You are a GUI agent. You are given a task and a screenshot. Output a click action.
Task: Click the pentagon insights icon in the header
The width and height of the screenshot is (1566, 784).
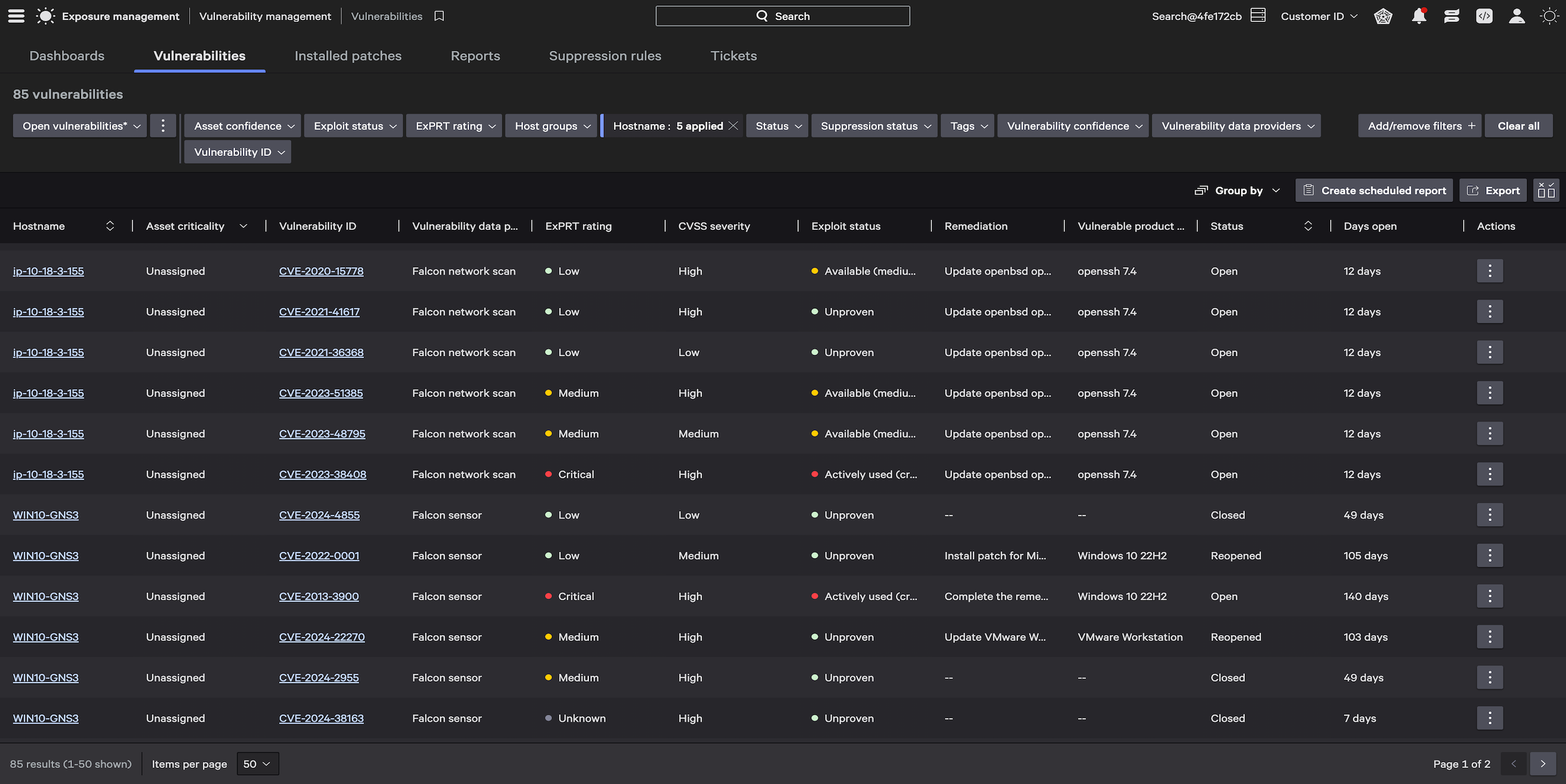pyautogui.click(x=1383, y=17)
